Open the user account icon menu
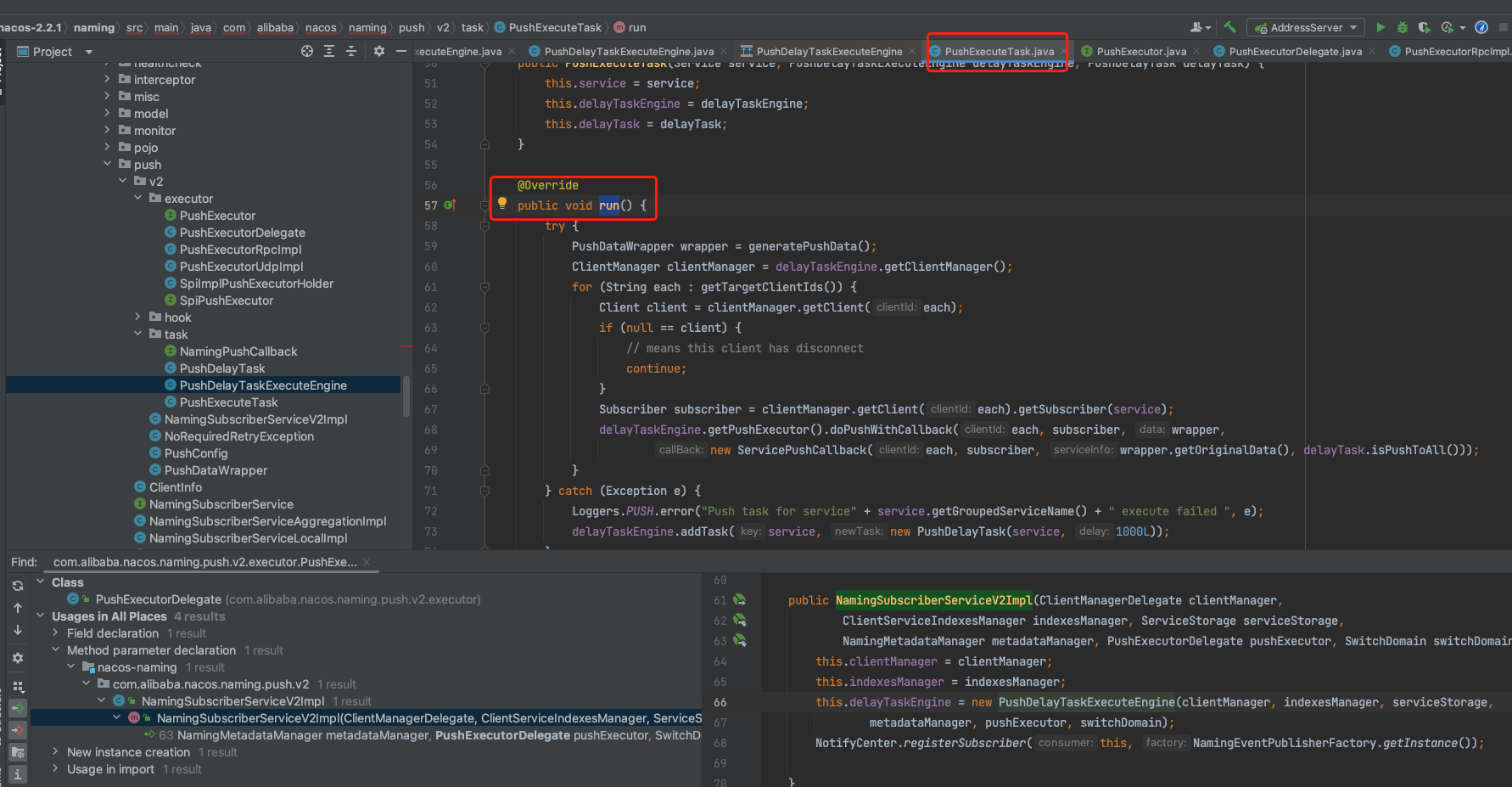 1200,27
